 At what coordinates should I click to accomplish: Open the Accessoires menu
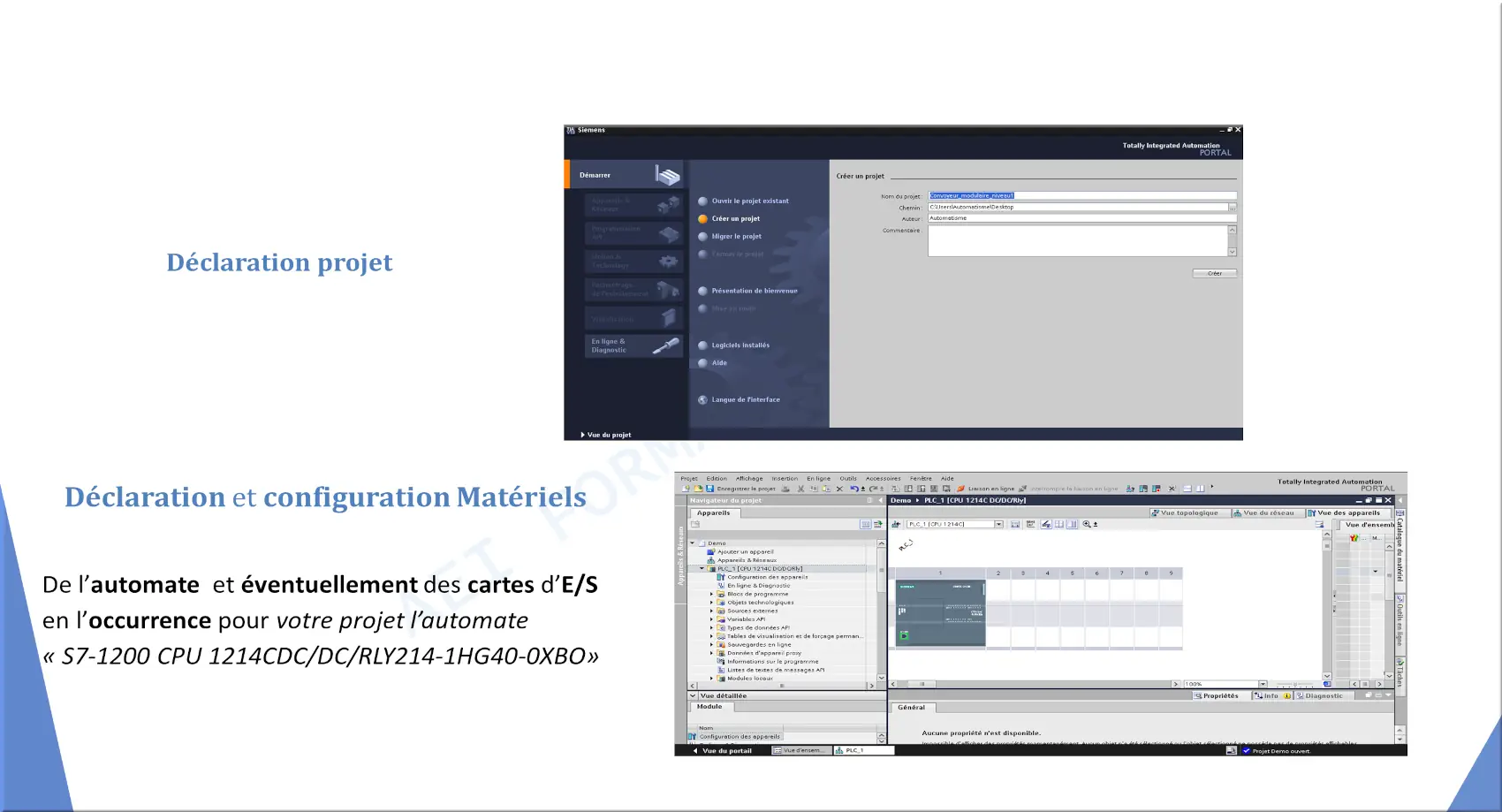click(x=884, y=478)
